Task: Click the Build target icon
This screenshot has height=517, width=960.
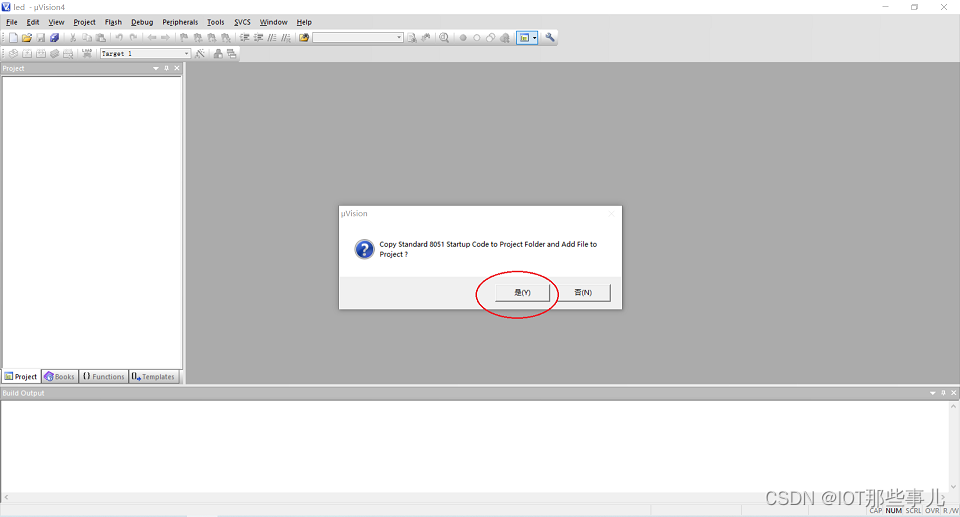Action: 27,53
